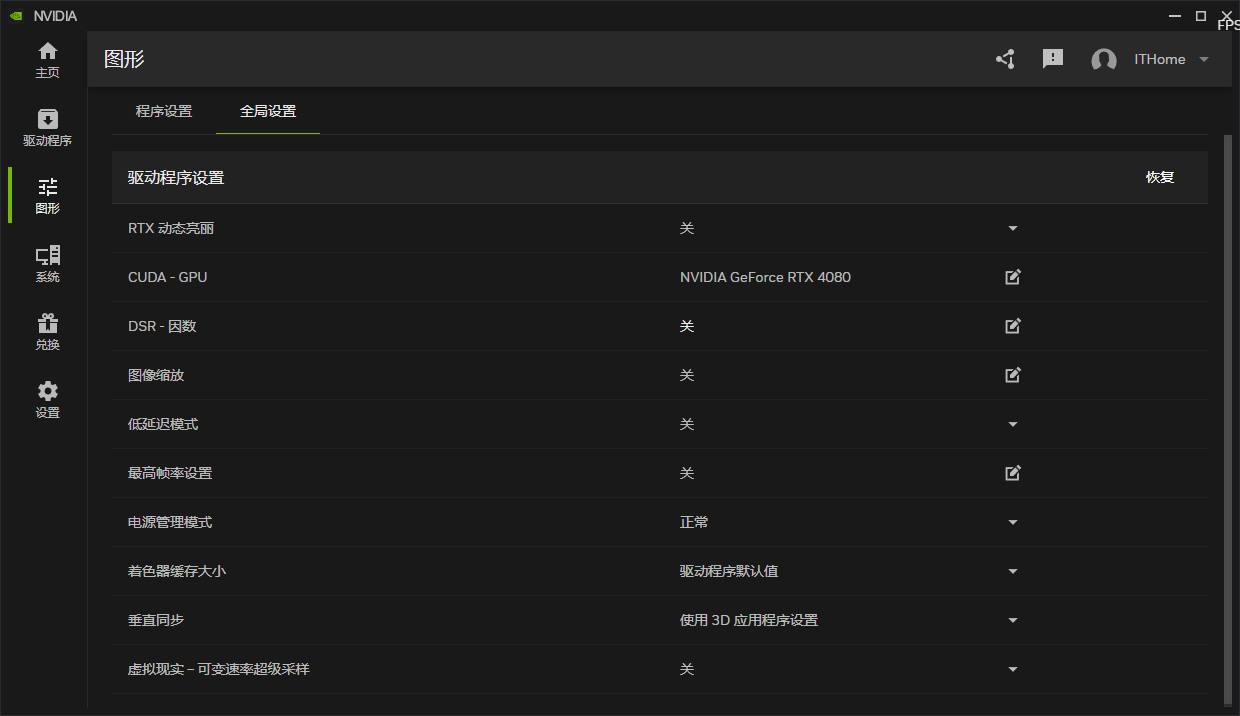Click the share icon in top bar
Image resolution: width=1240 pixels, height=716 pixels.
[x=1005, y=59]
